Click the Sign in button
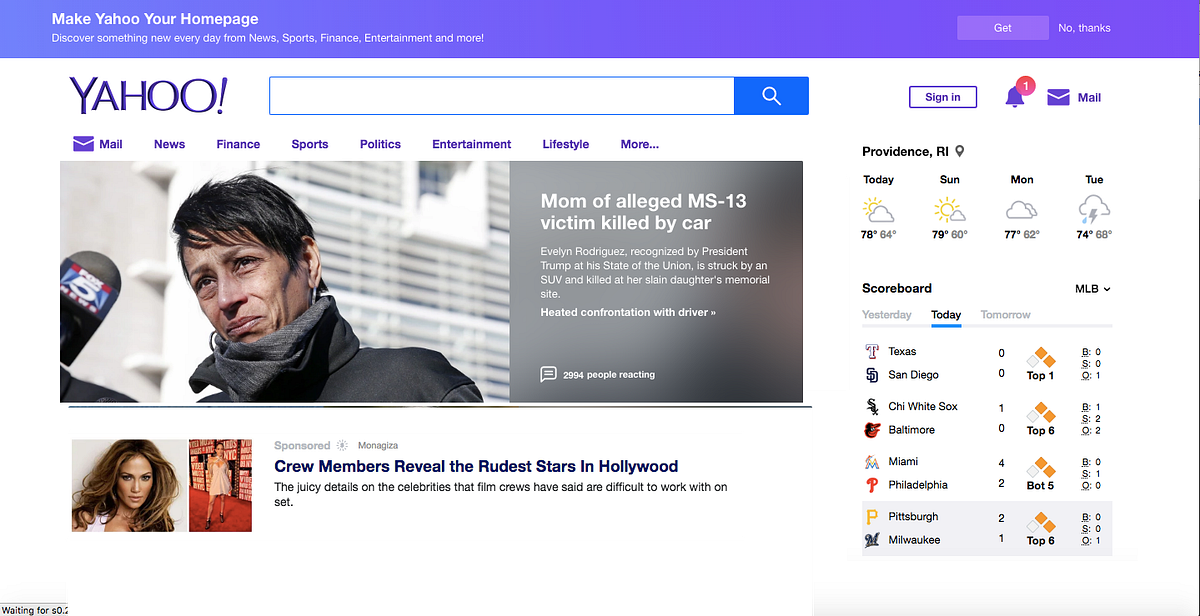 [942, 96]
